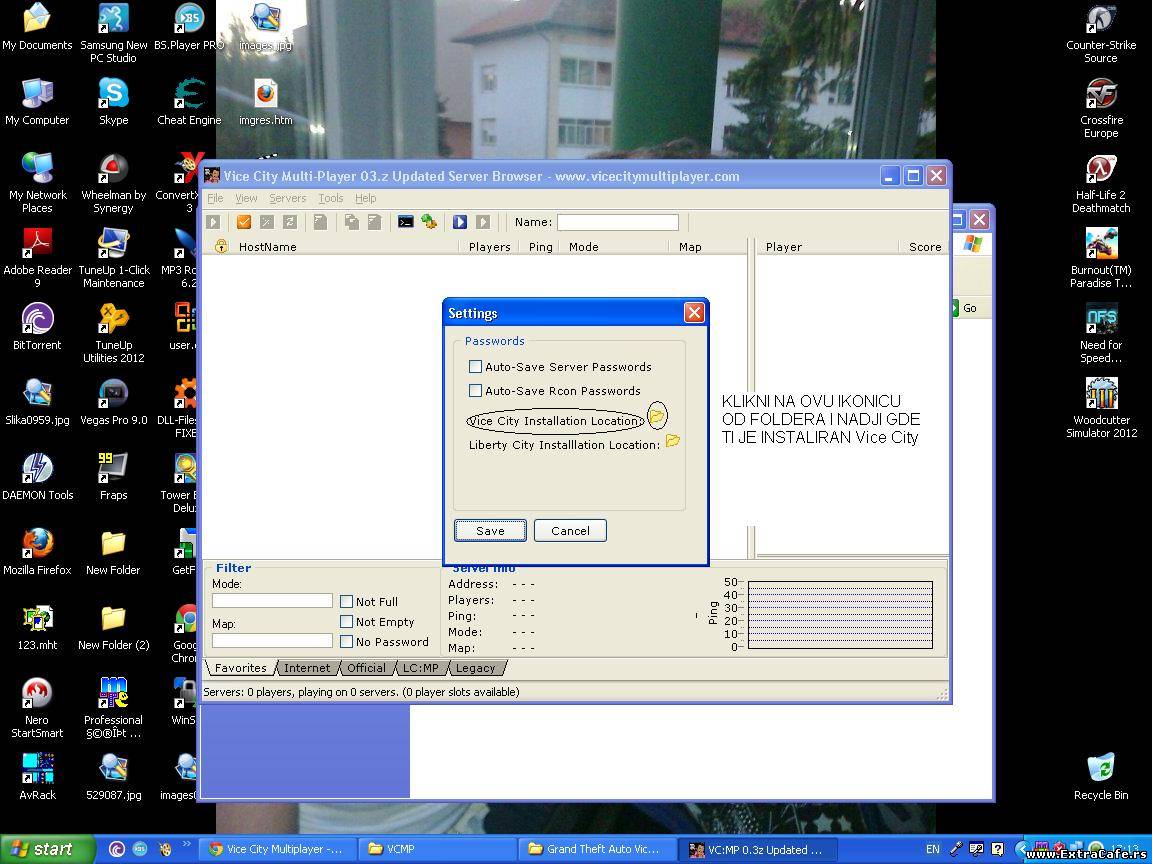Image resolution: width=1152 pixels, height=864 pixels.
Task: Select the DAEMON Tools desktop icon
Action: (37, 476)
